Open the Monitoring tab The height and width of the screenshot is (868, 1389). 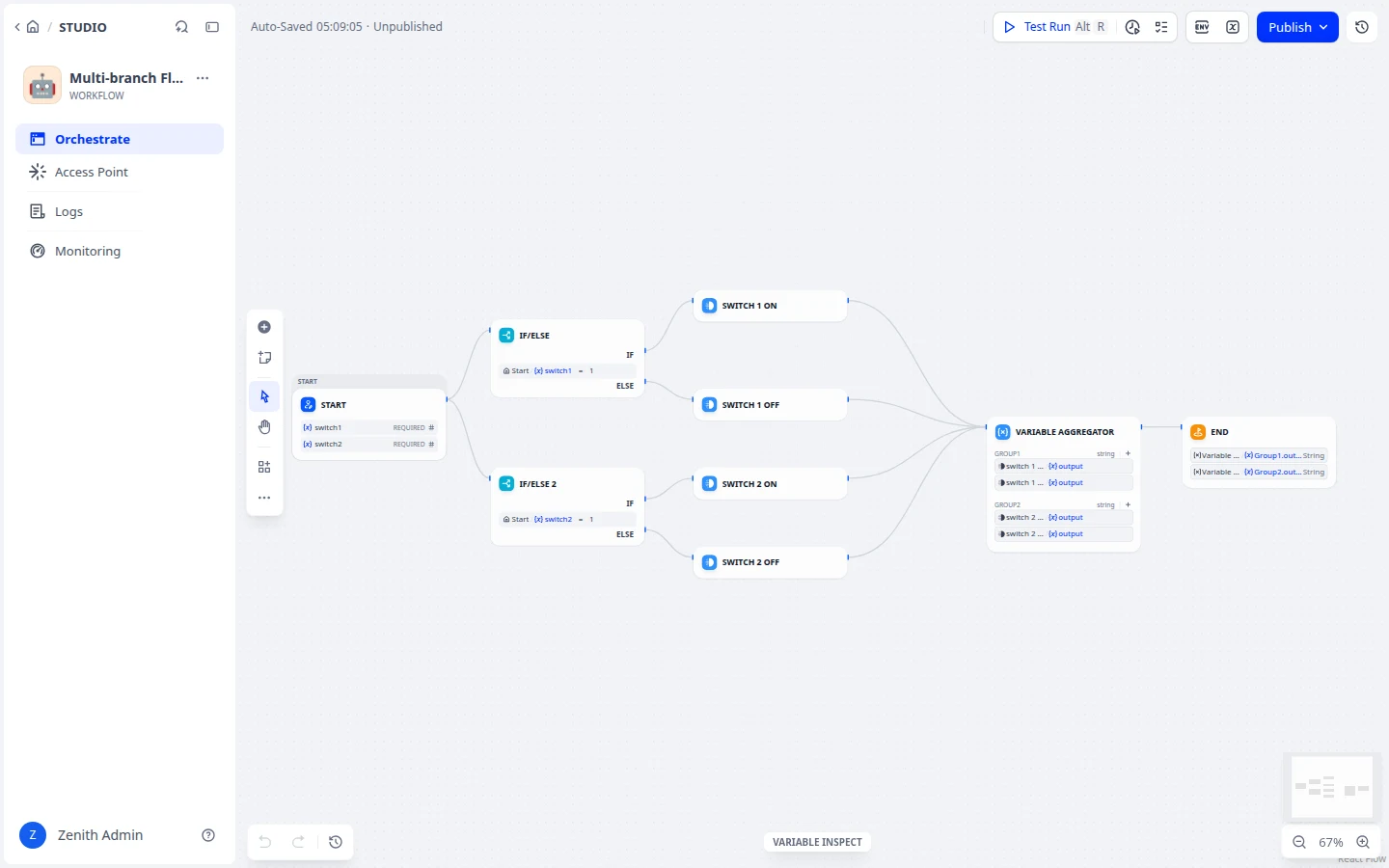click(120, 251)
